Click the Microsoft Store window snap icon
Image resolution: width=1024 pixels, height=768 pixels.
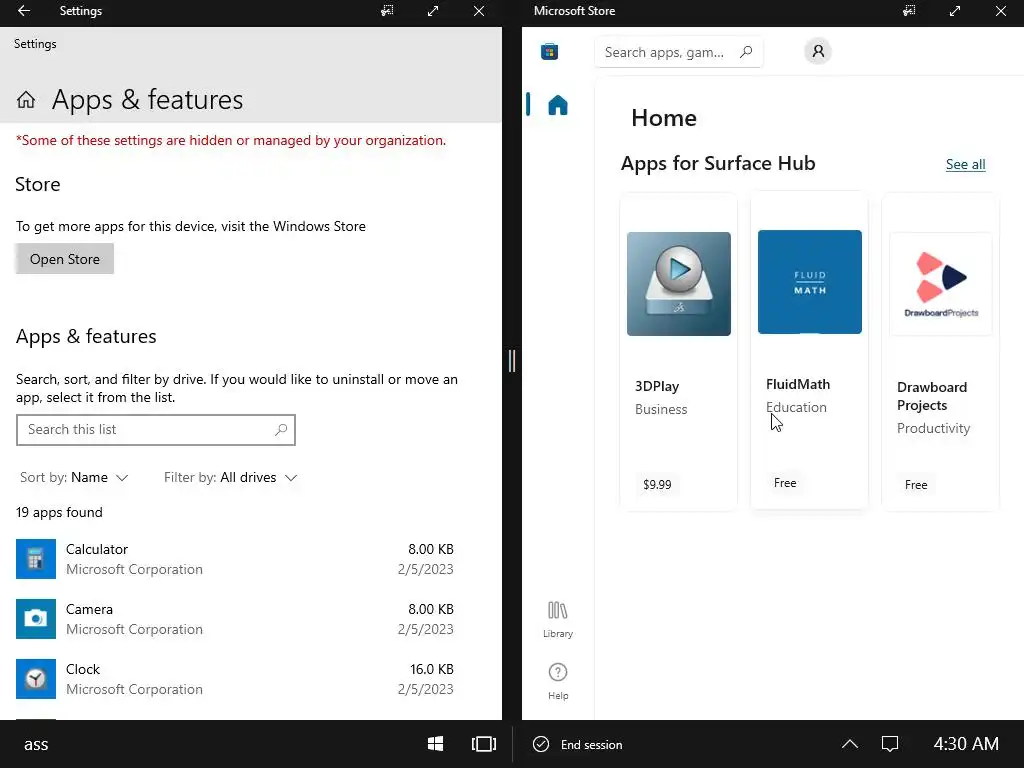pos(909,10)
